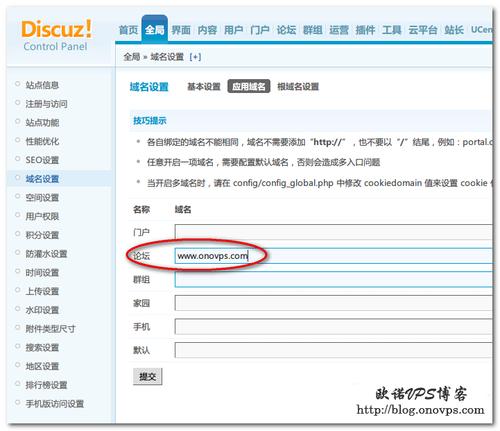Open 防灌水设置 in the sidebar

click(x=46, y=254)
